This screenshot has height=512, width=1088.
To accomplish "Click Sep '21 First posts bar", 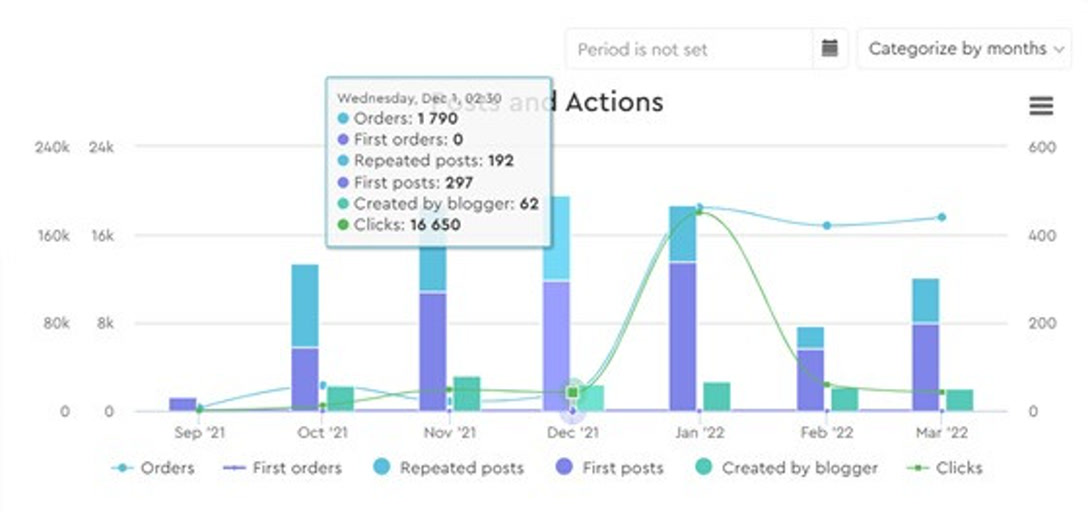I will (x=183, y=404).
